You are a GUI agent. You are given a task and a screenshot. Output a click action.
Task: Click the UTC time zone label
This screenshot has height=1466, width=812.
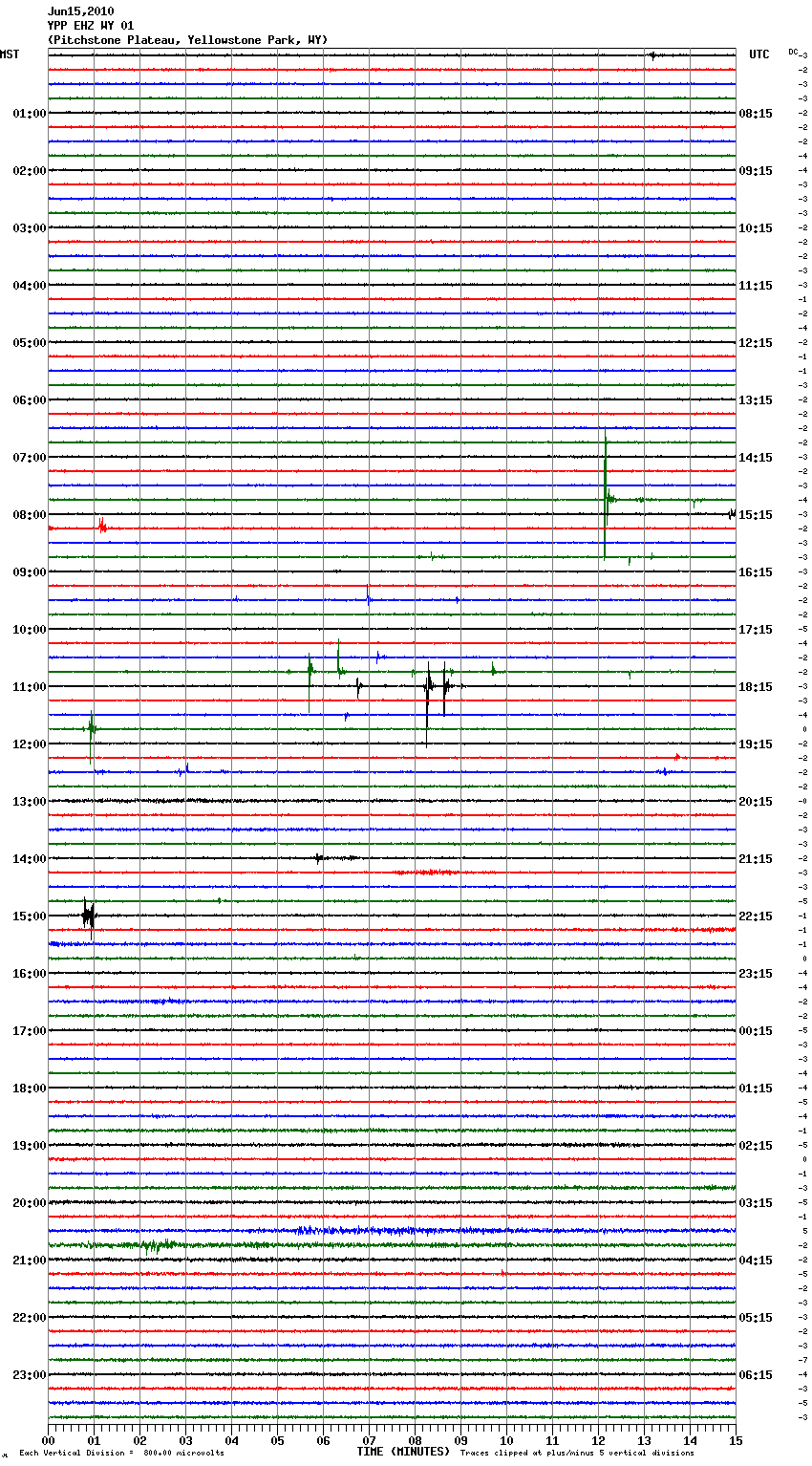[x=759, y=54]
